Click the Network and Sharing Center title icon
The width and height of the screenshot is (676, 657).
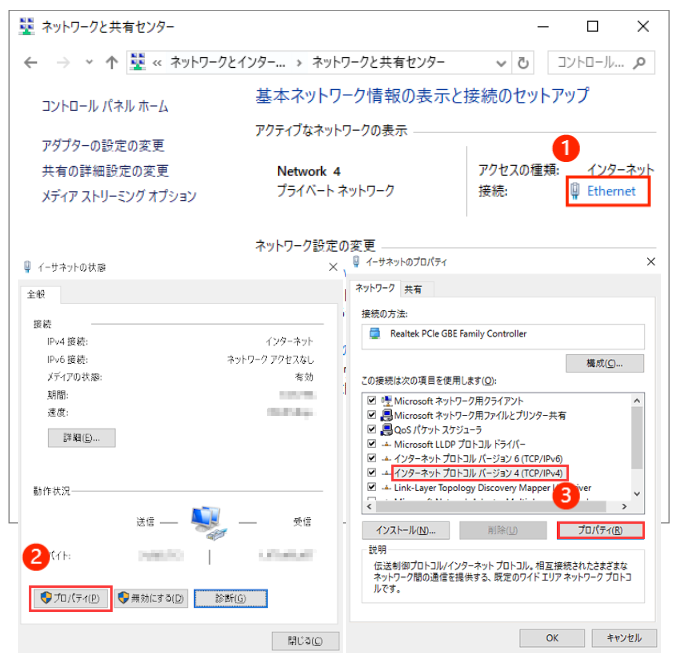(x=27, y=26)
